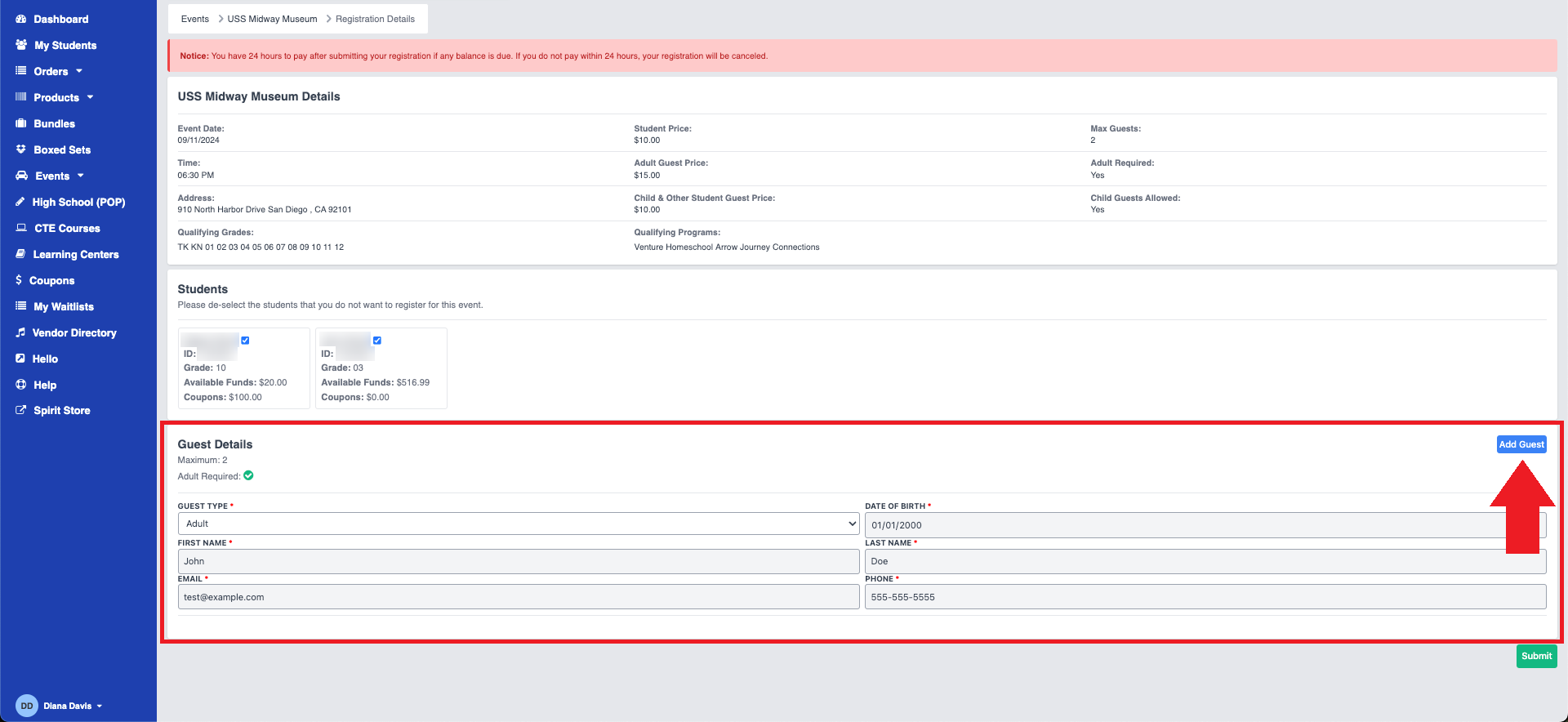Go to Events breadcrumb
Image resolution: width=1568 pixels, height=722 pixels.
pos(195,19)
